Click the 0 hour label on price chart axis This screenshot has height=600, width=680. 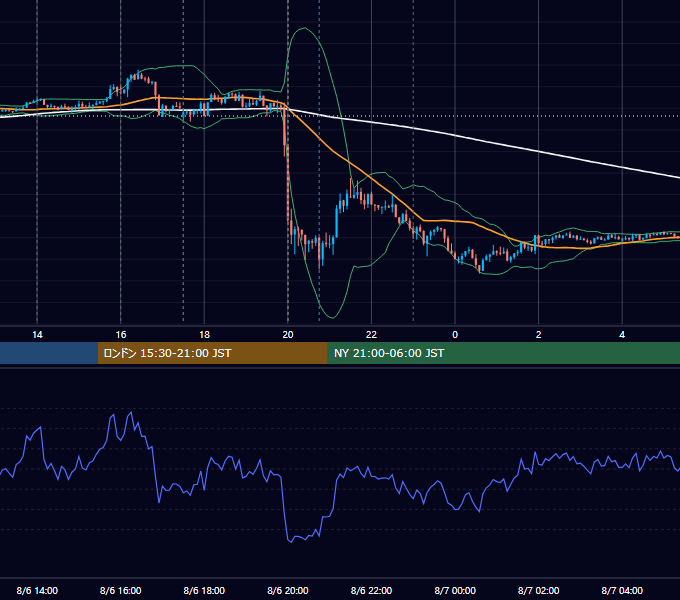coord(455,335)
